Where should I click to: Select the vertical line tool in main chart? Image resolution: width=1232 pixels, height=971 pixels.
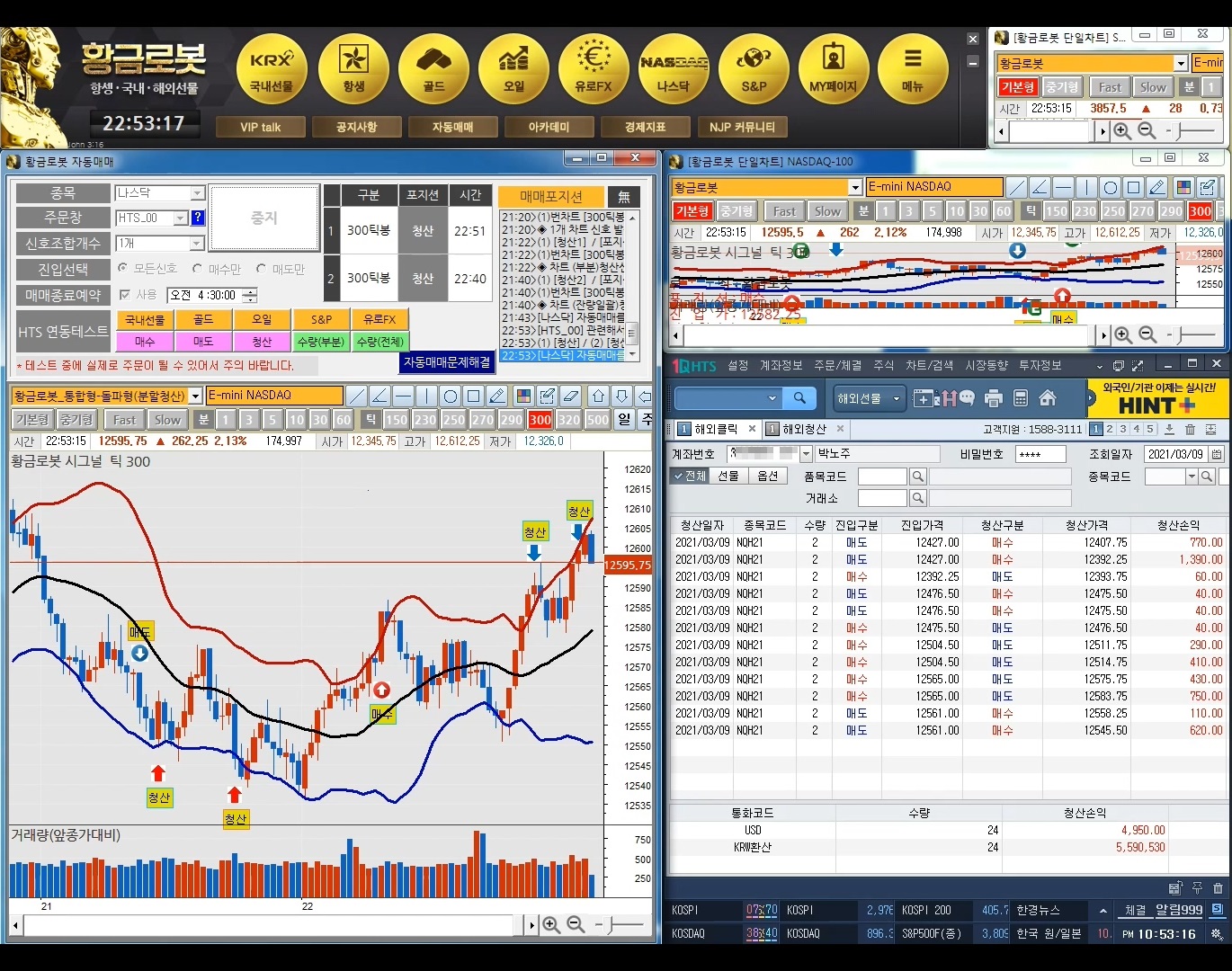coord(426,396)
